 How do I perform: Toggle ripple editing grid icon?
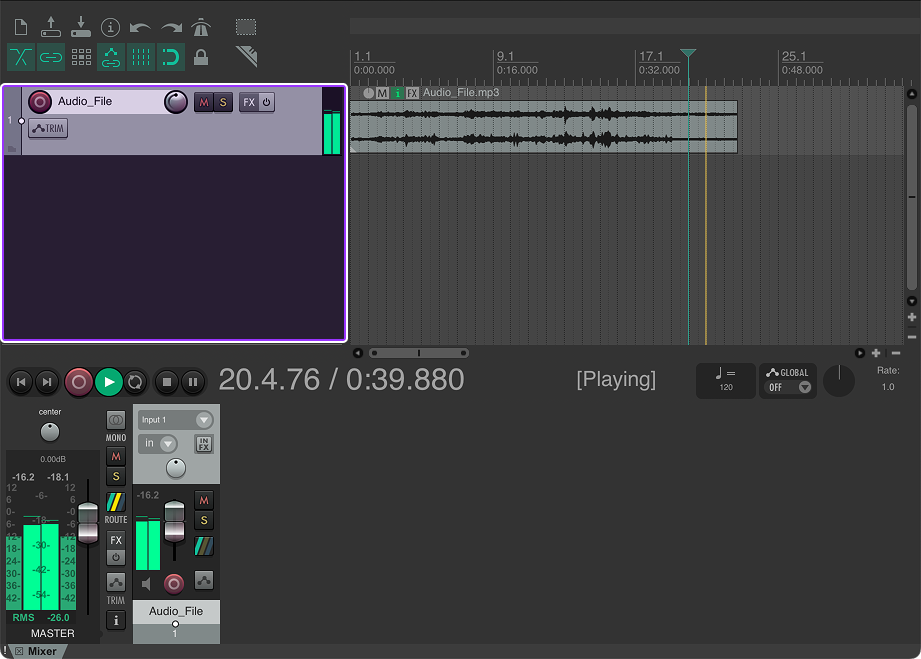tap(81, 57)
